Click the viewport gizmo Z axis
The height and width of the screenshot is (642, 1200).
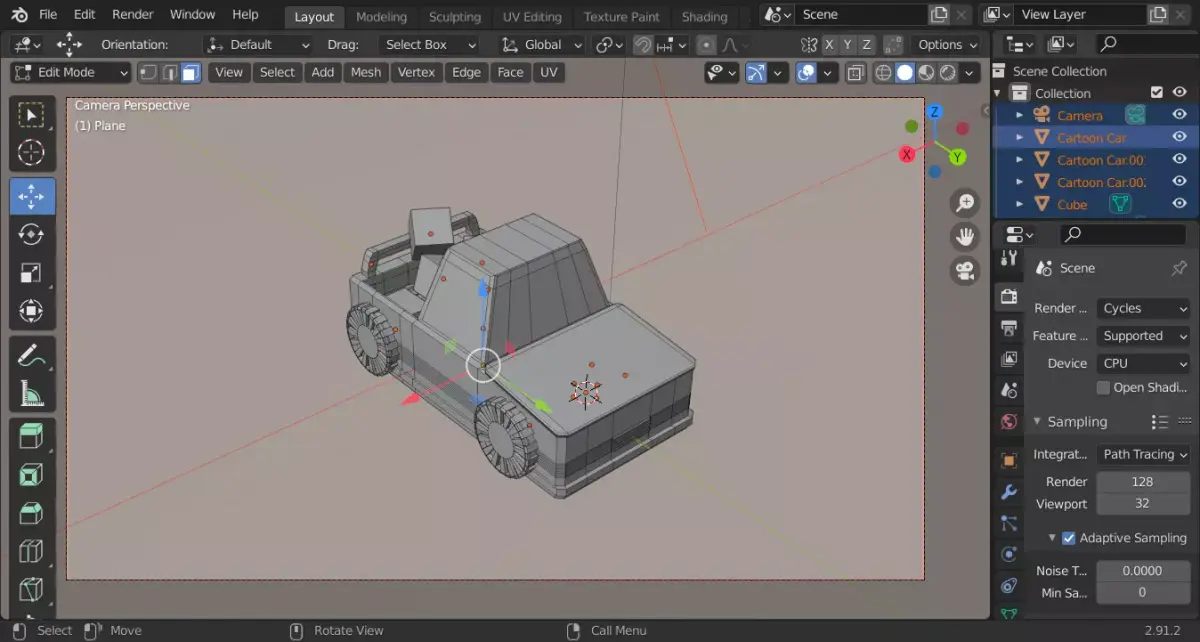coord(935,112)
